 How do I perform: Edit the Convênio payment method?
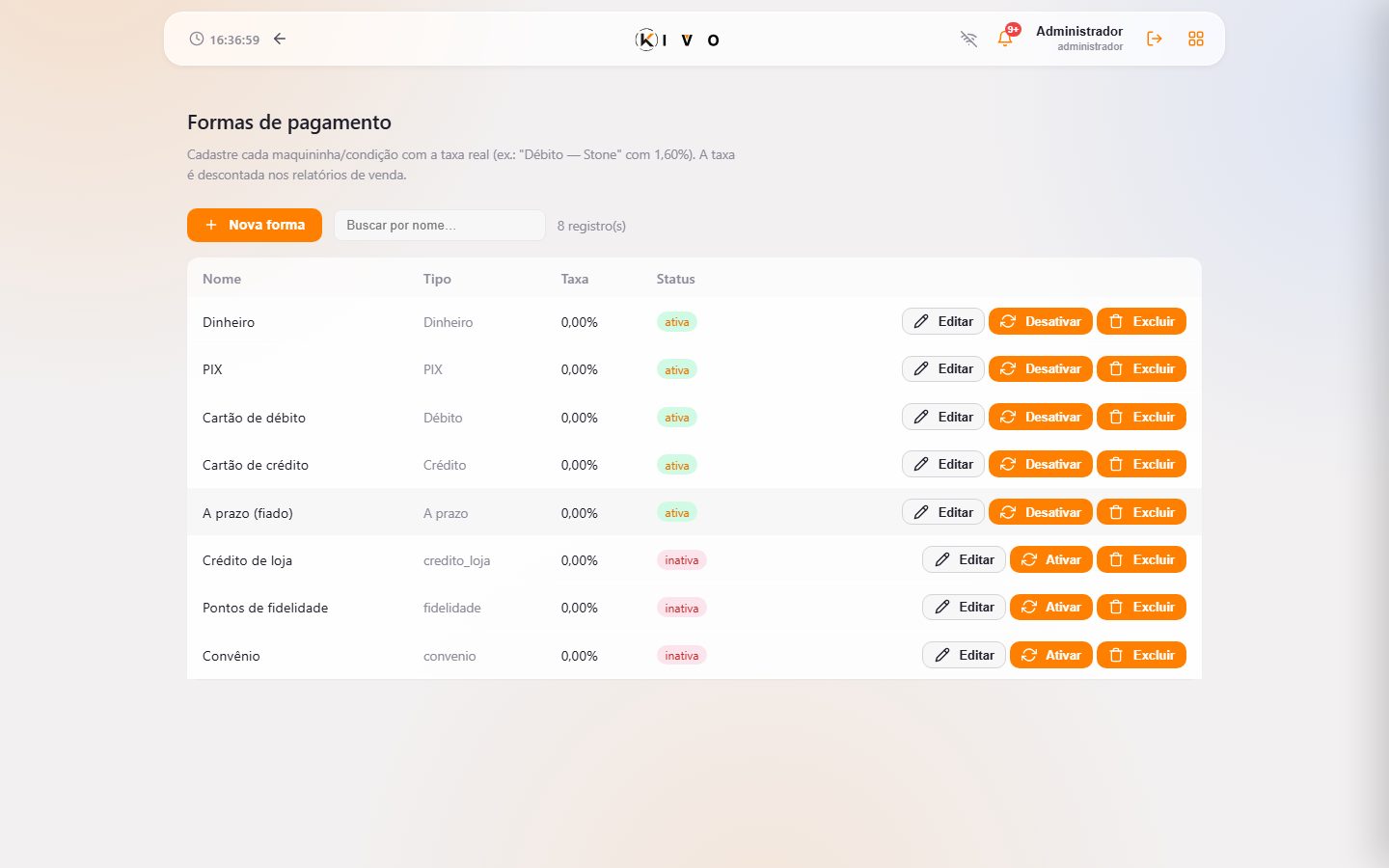tap(965, 655)
